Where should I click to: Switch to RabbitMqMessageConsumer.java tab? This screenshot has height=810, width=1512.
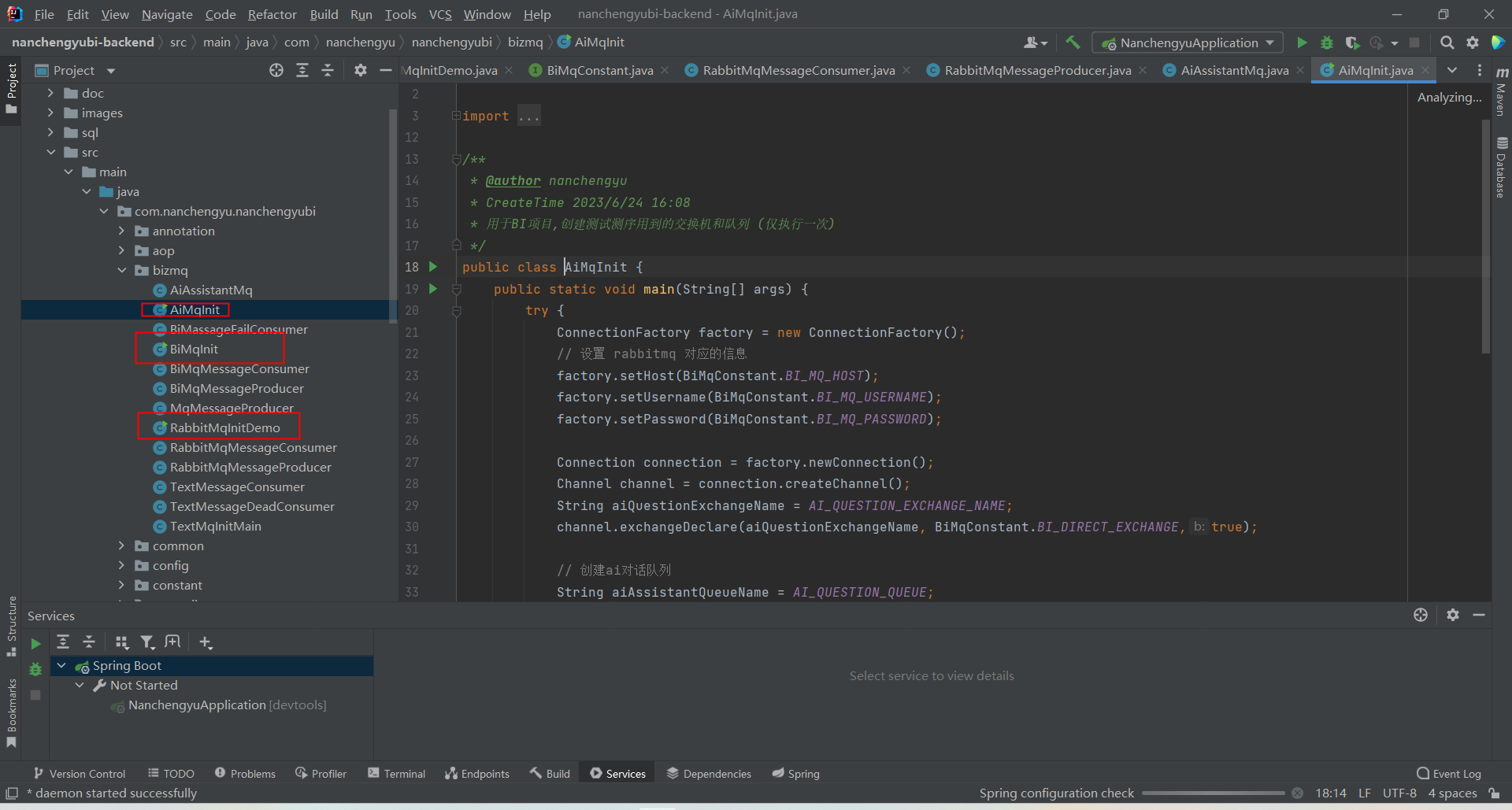[798, 70]
